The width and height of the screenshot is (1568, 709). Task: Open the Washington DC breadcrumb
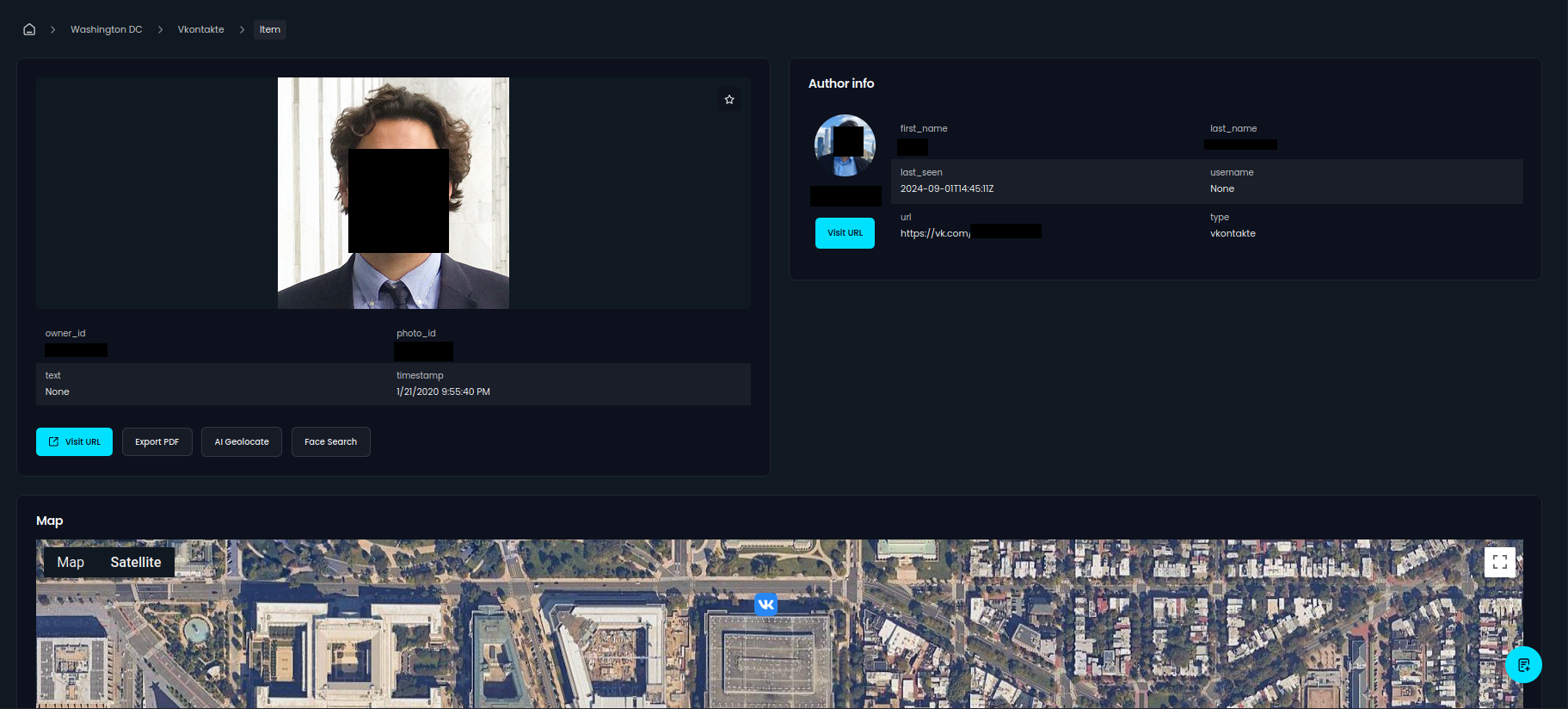pyautogui.click(x=107, y=29)
